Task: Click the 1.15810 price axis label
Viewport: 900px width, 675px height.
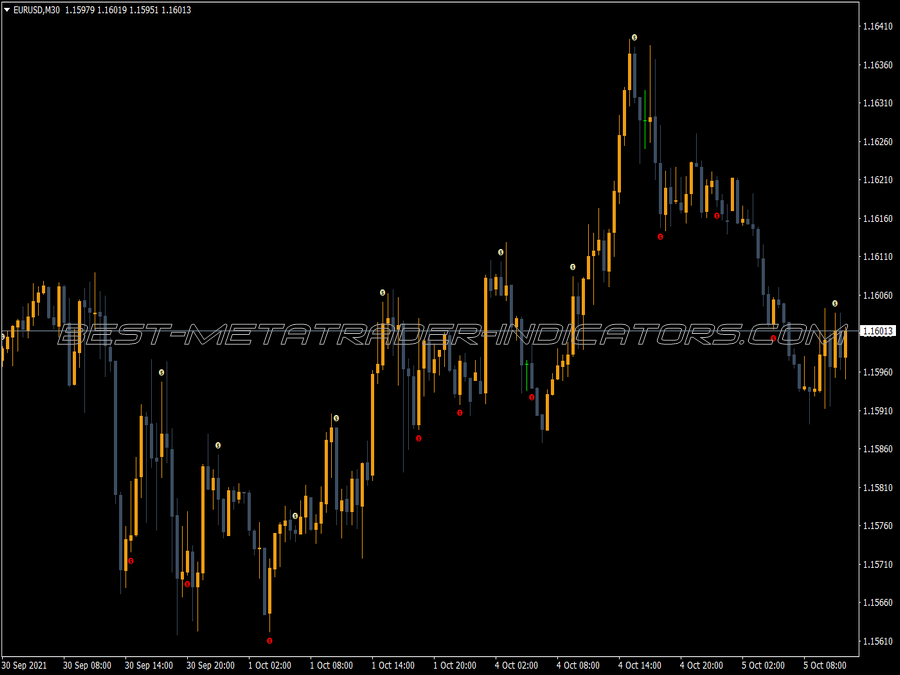Action: [x=878, y=487]
